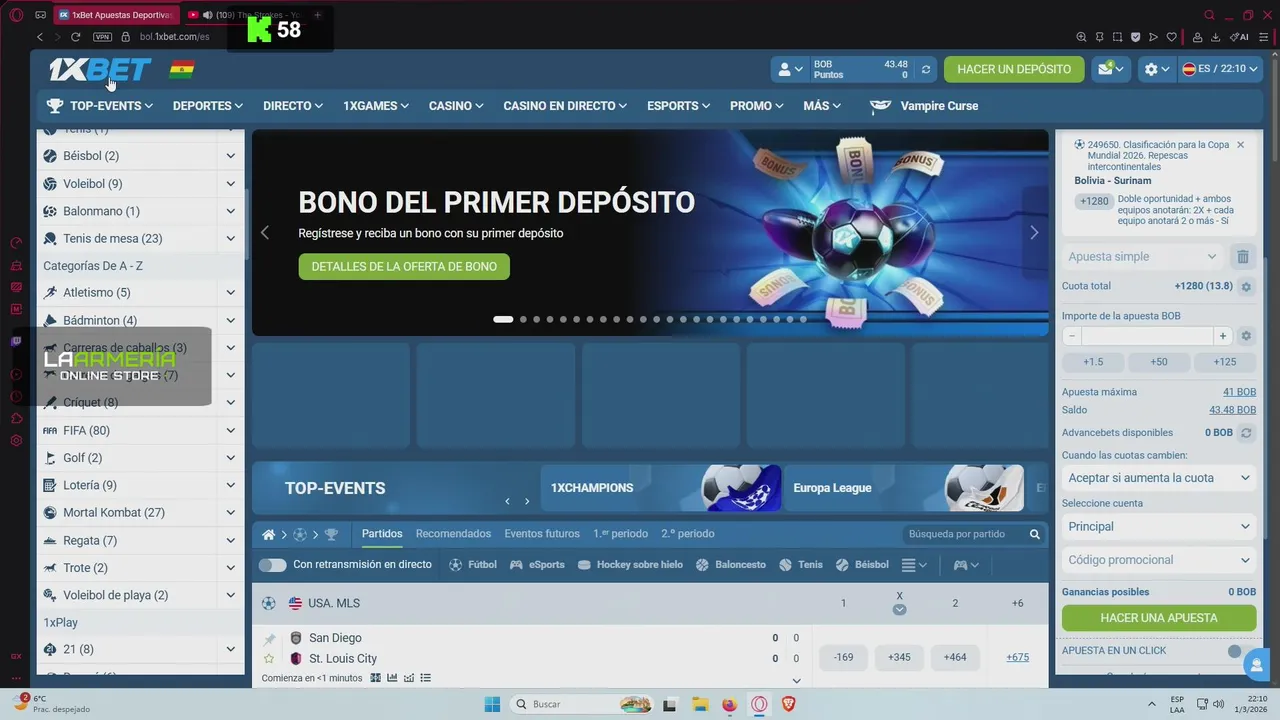The width and height of the screenshot is (1280, 720).
Task: Refresh Advancebets disponibles
Action: (x=1246, y=433)
